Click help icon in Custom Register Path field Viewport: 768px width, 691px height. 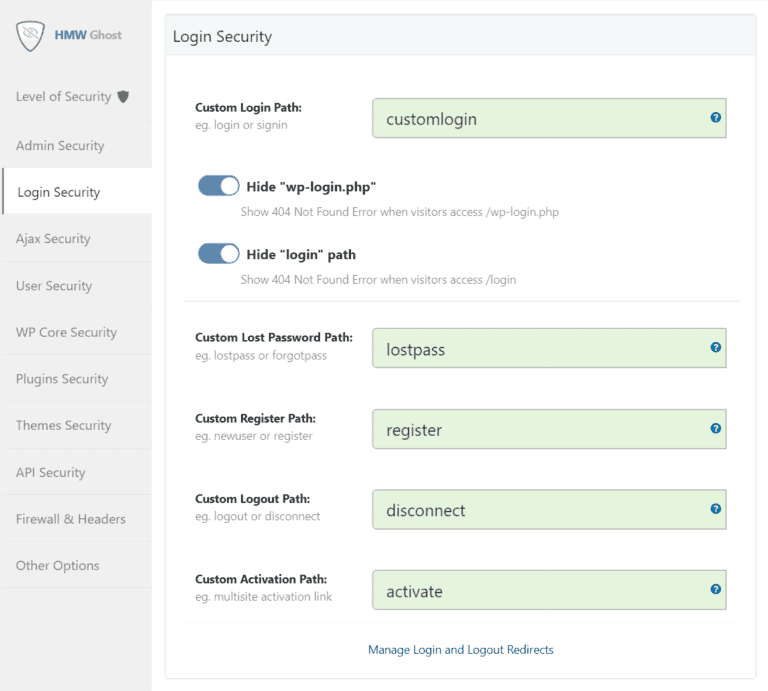coord(715,428)
